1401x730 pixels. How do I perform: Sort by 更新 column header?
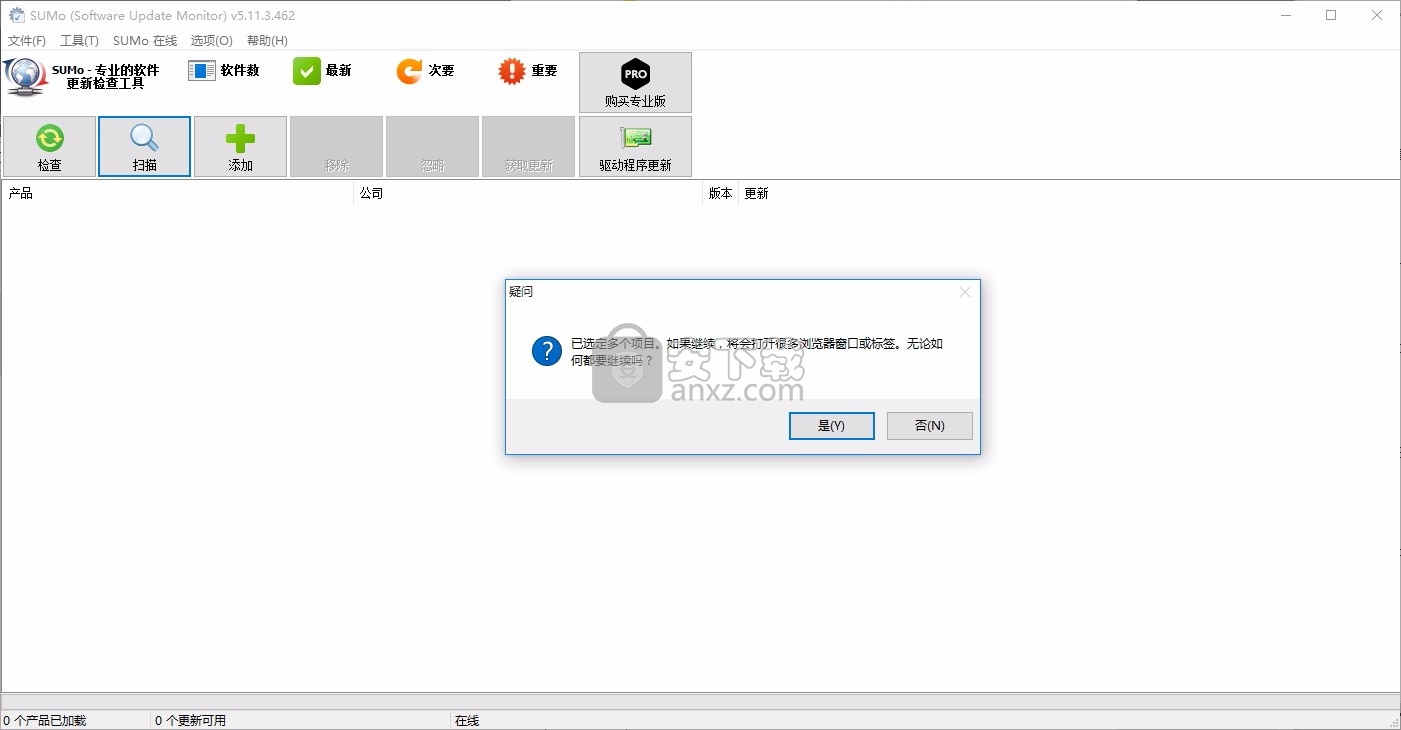(x=757, y=193)
